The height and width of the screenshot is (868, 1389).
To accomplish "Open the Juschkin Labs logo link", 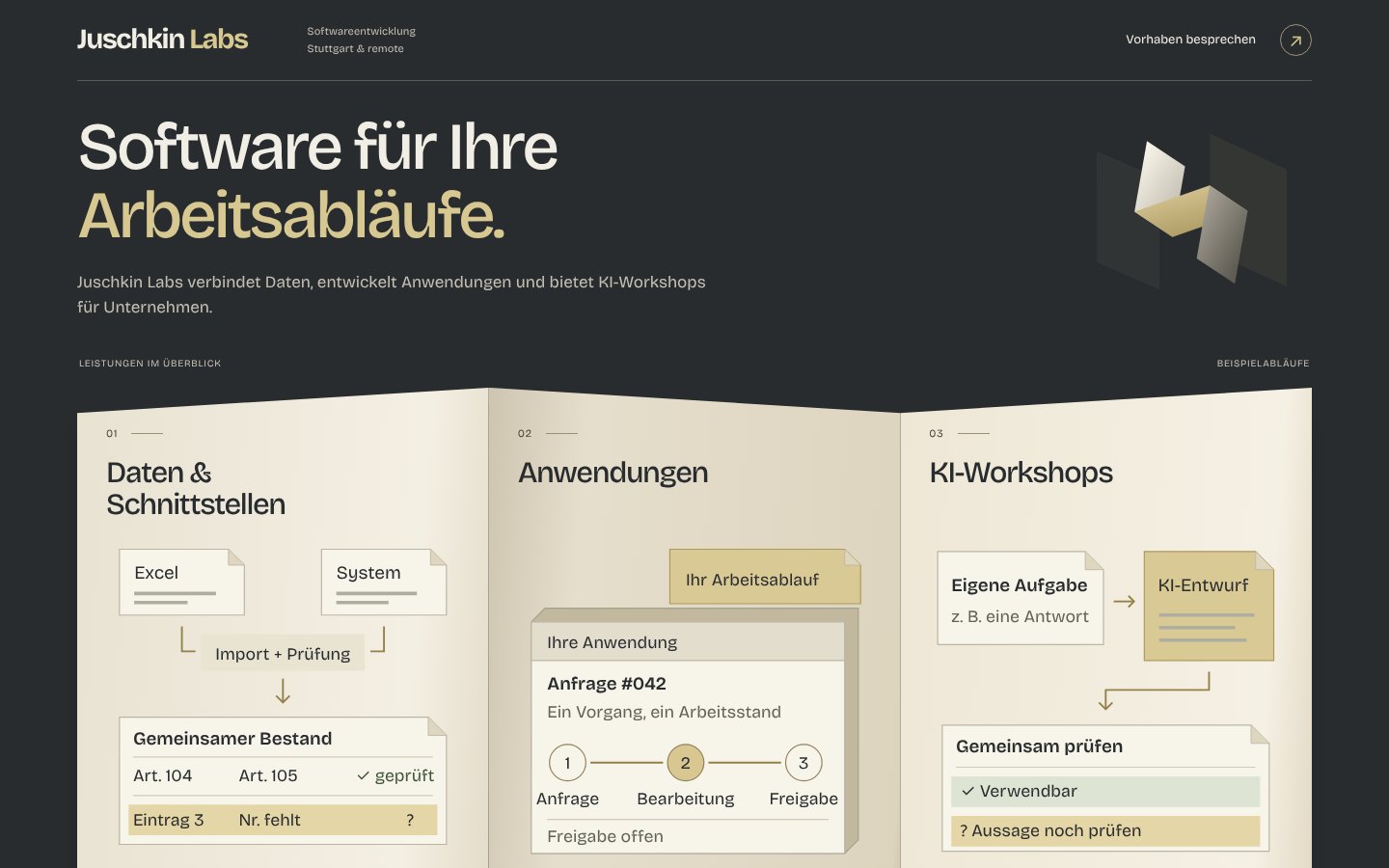I will [162, 40].
